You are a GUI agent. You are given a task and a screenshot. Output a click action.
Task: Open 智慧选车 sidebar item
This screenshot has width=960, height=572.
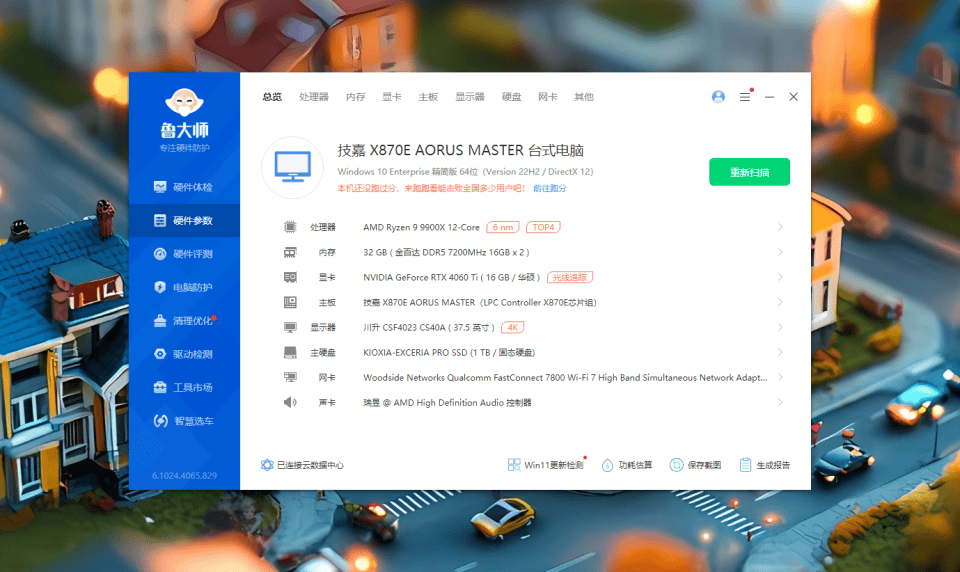pyautogui.click(x=184, y=421)
